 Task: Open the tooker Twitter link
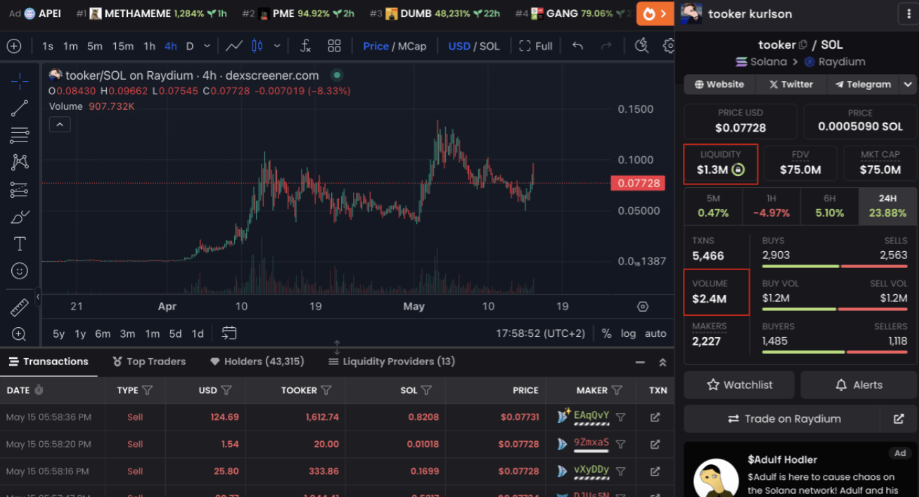(791, 84)
